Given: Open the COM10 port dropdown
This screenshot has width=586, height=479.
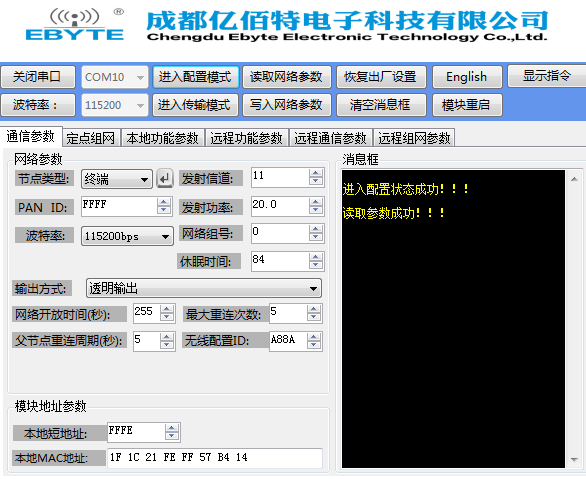Looking at the screenshot, I should pyautogui.click(x=115, y=77).
